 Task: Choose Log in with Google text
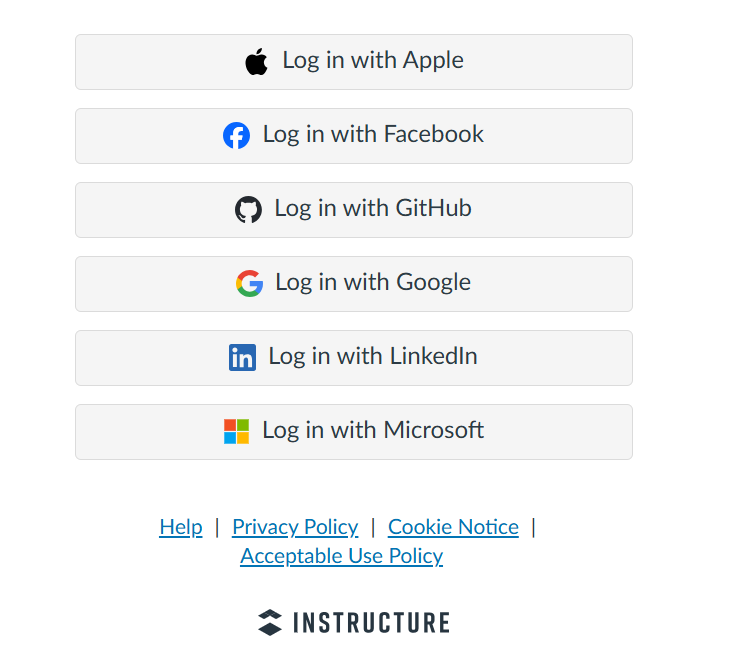pyautogui.click(x=373, y=282)
